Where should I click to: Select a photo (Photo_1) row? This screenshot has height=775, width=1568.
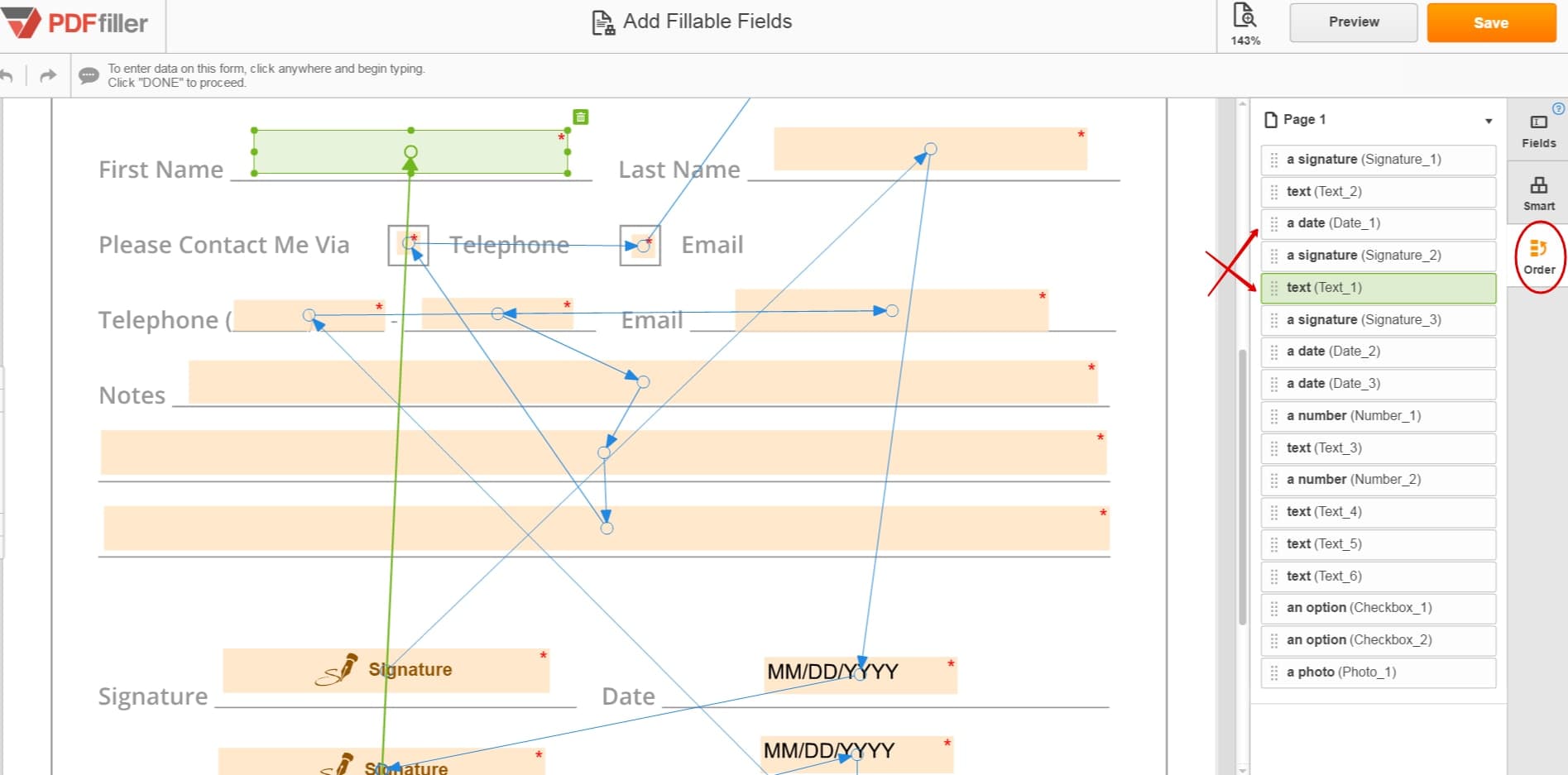(x=1379, y=672)
